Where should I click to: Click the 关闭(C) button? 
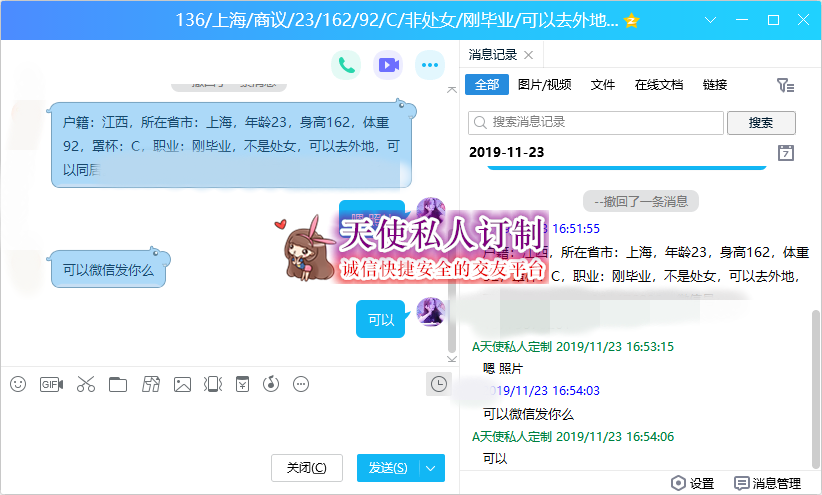306,468
